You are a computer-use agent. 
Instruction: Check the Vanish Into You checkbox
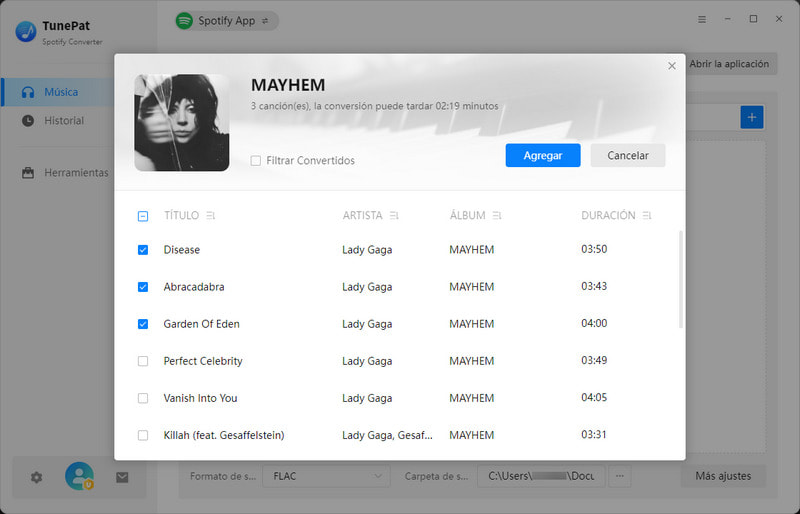coord(143,398)
